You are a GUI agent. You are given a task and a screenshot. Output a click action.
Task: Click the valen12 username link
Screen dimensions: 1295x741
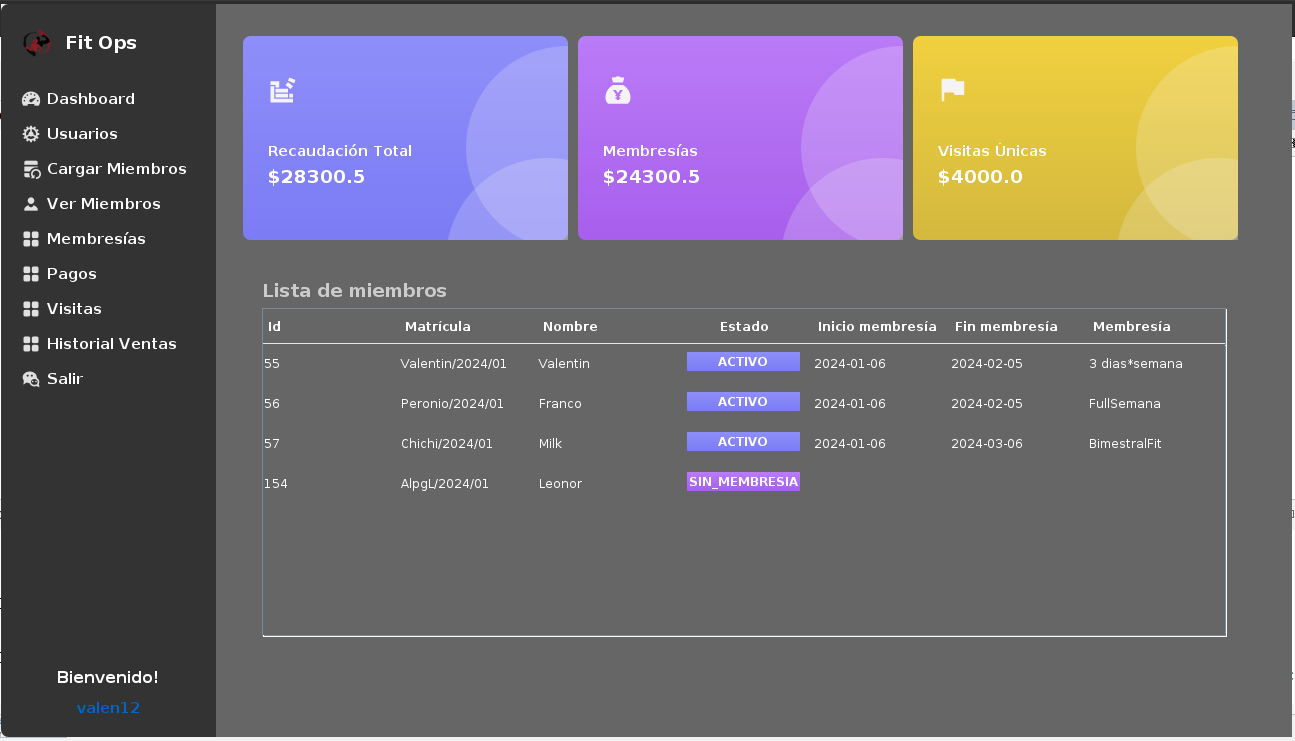point(108,708)
